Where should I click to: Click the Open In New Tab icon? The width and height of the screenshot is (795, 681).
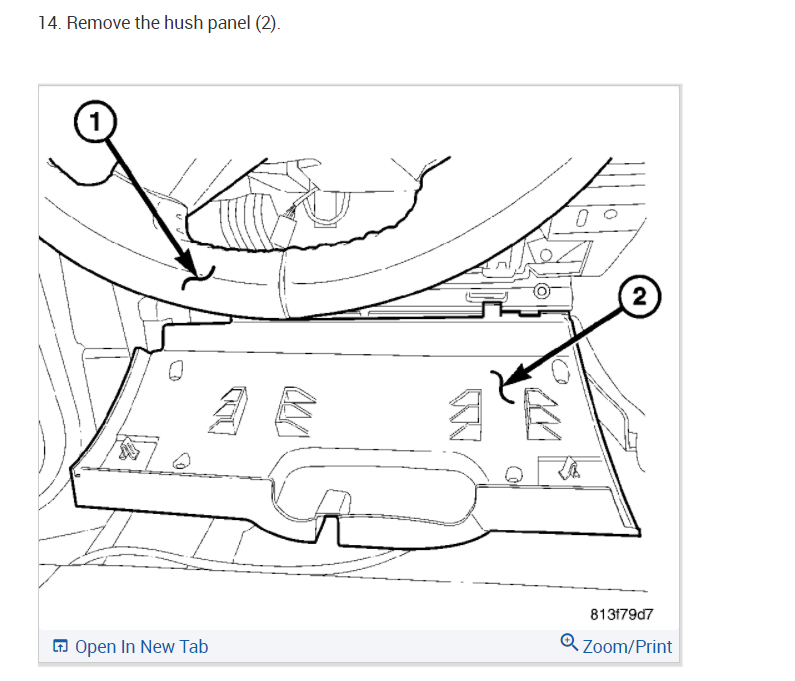click(60, 646)
